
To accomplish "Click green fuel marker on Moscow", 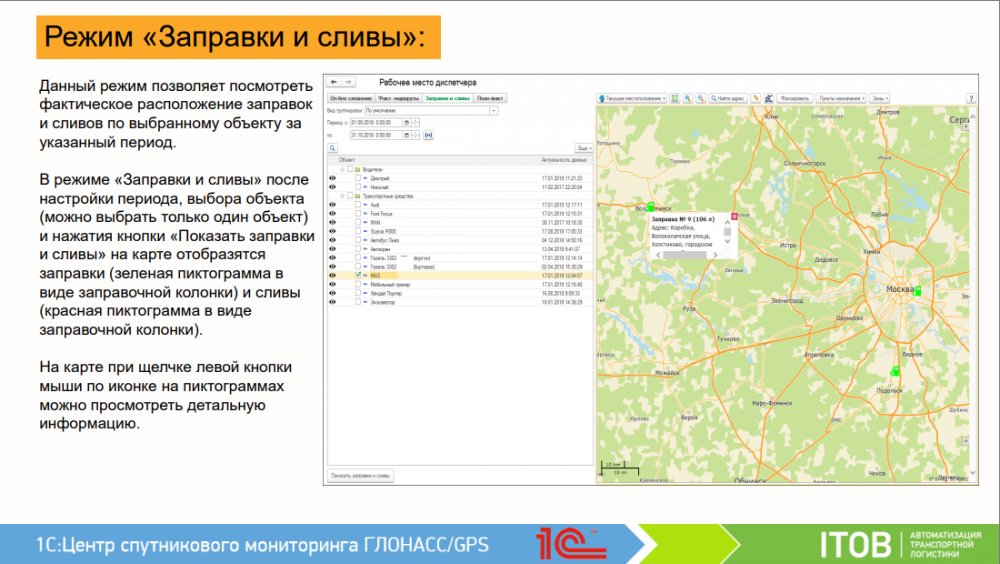I will click(916, 290).
